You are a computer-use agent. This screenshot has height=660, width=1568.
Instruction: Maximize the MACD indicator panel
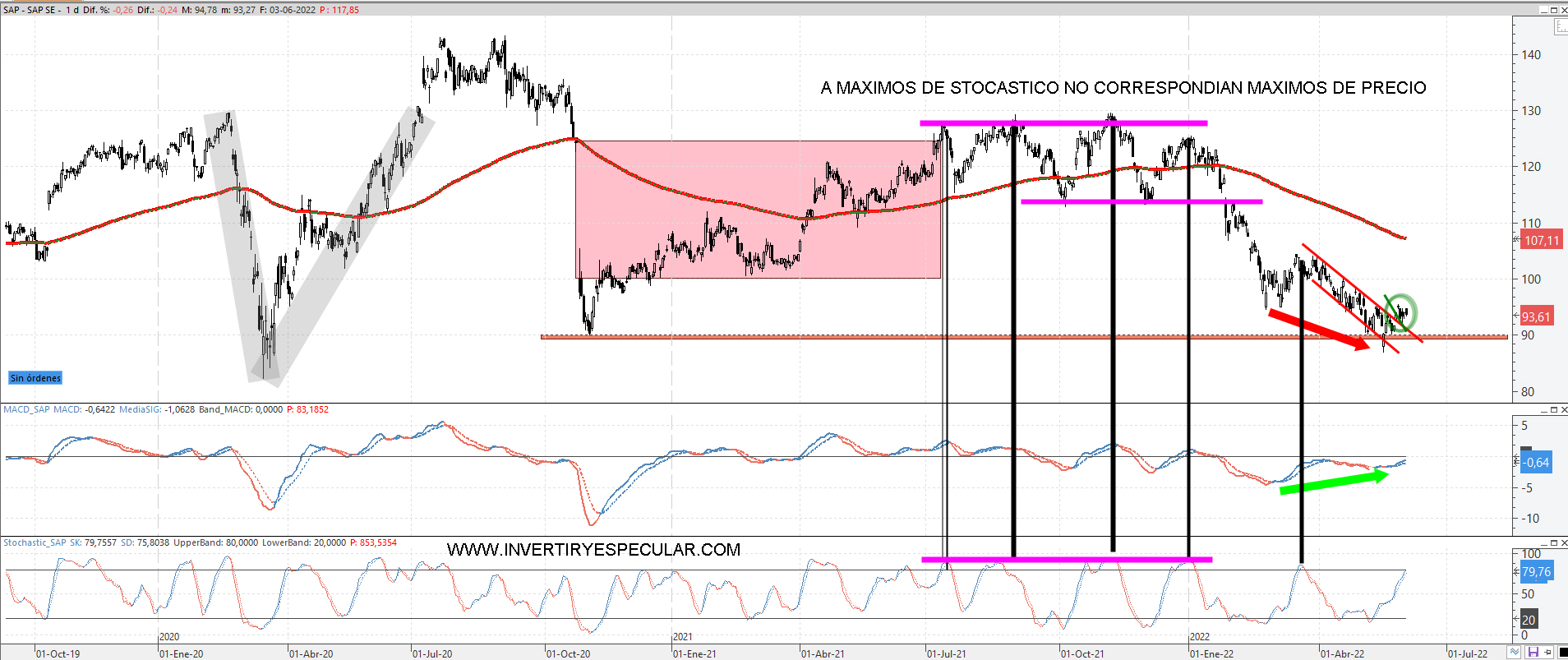click(1553, 409)
